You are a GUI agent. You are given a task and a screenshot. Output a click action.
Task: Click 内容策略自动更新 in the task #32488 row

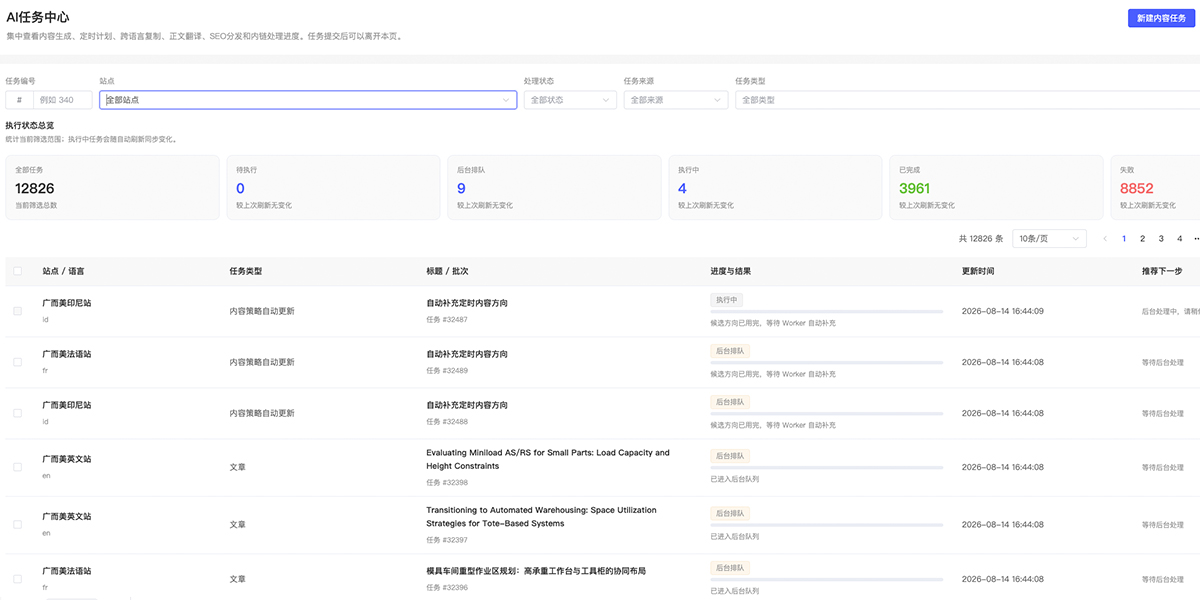(x=262, y=413)
